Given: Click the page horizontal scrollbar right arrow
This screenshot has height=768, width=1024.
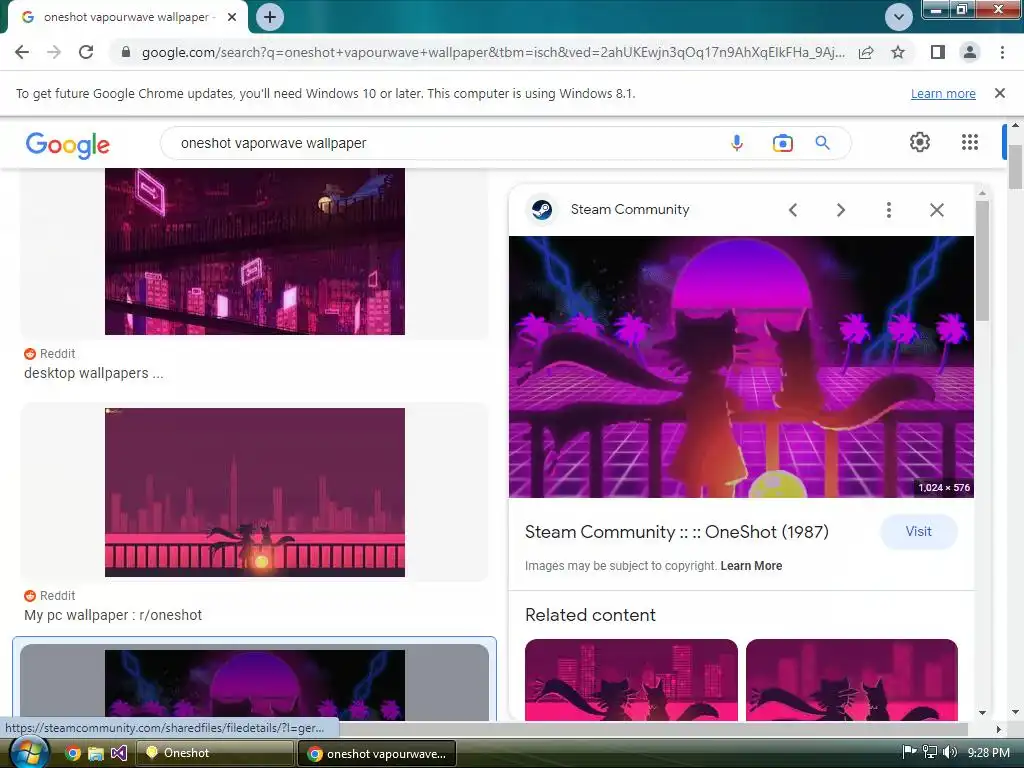Looking at the screenshot, I should click(998, 729).
